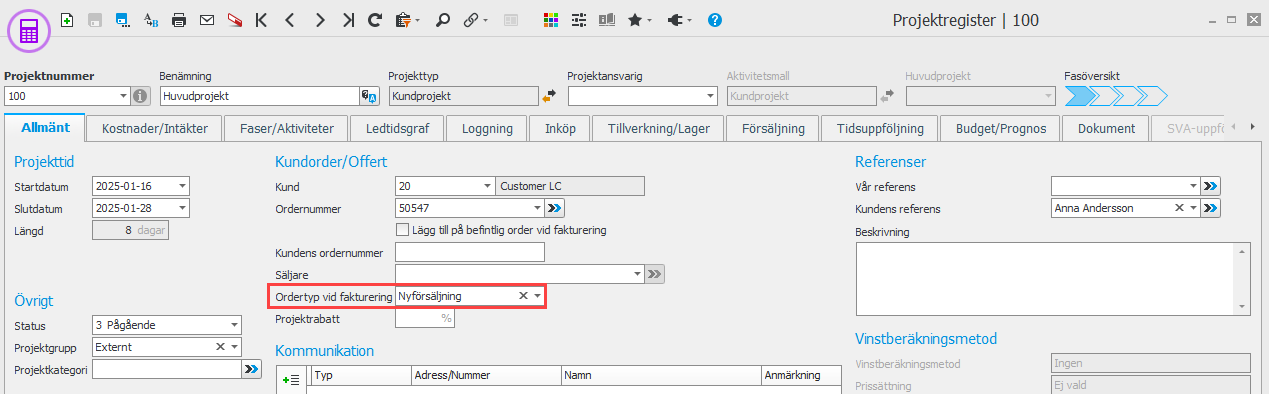The width and height of the screenshot is (1269, 394).
Task: Go to first record arrow
Action: (261, 19)
